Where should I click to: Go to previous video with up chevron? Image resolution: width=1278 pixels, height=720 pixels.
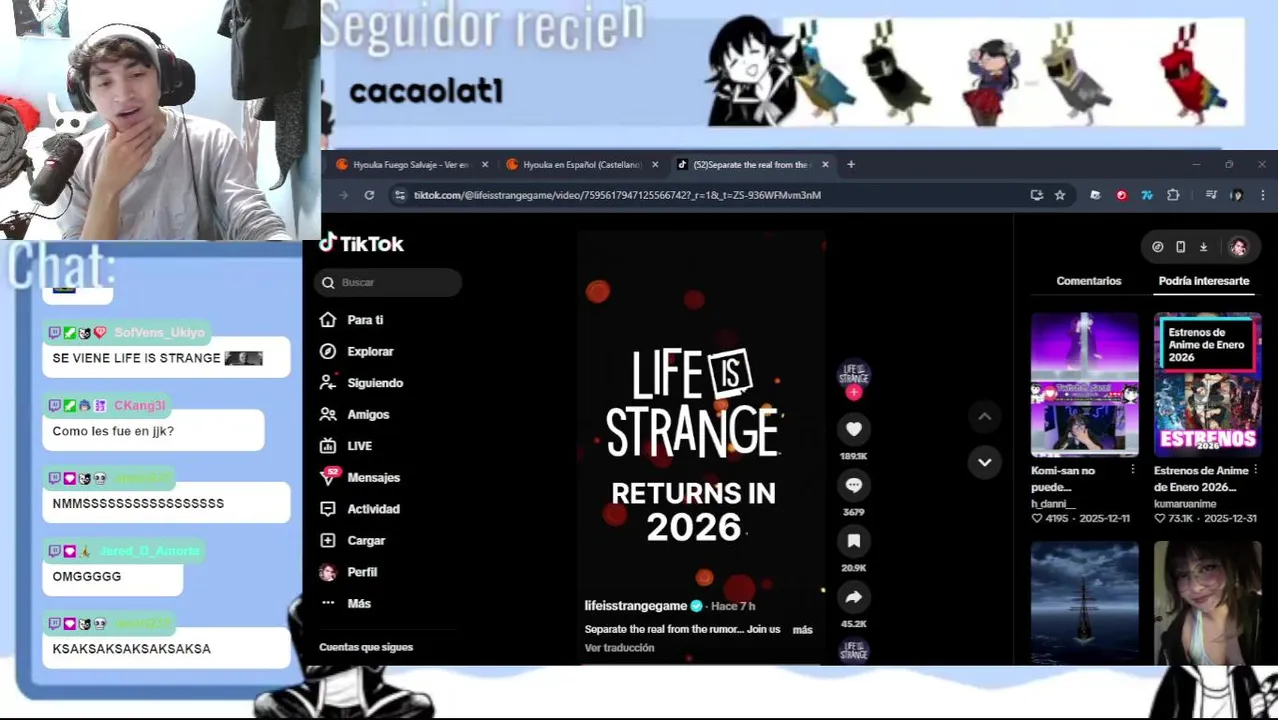coord(984,416)
